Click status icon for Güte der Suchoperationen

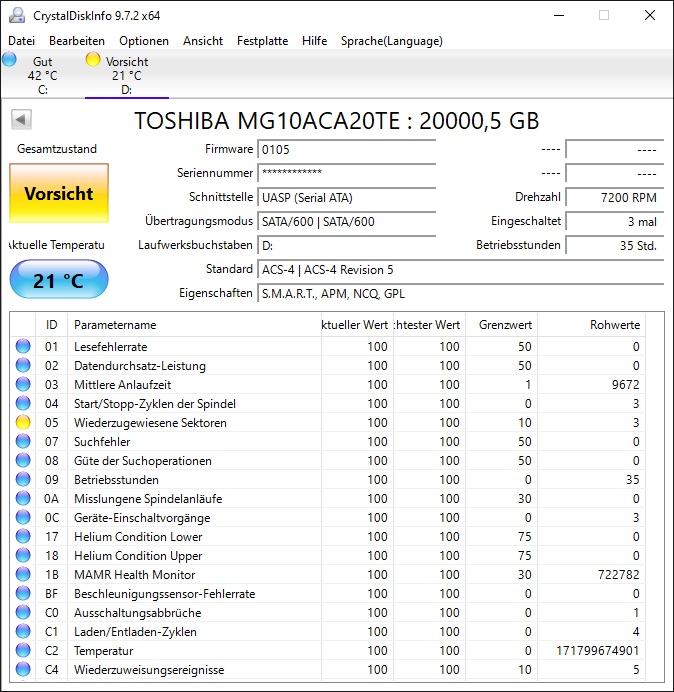click(x=23, y=460)
